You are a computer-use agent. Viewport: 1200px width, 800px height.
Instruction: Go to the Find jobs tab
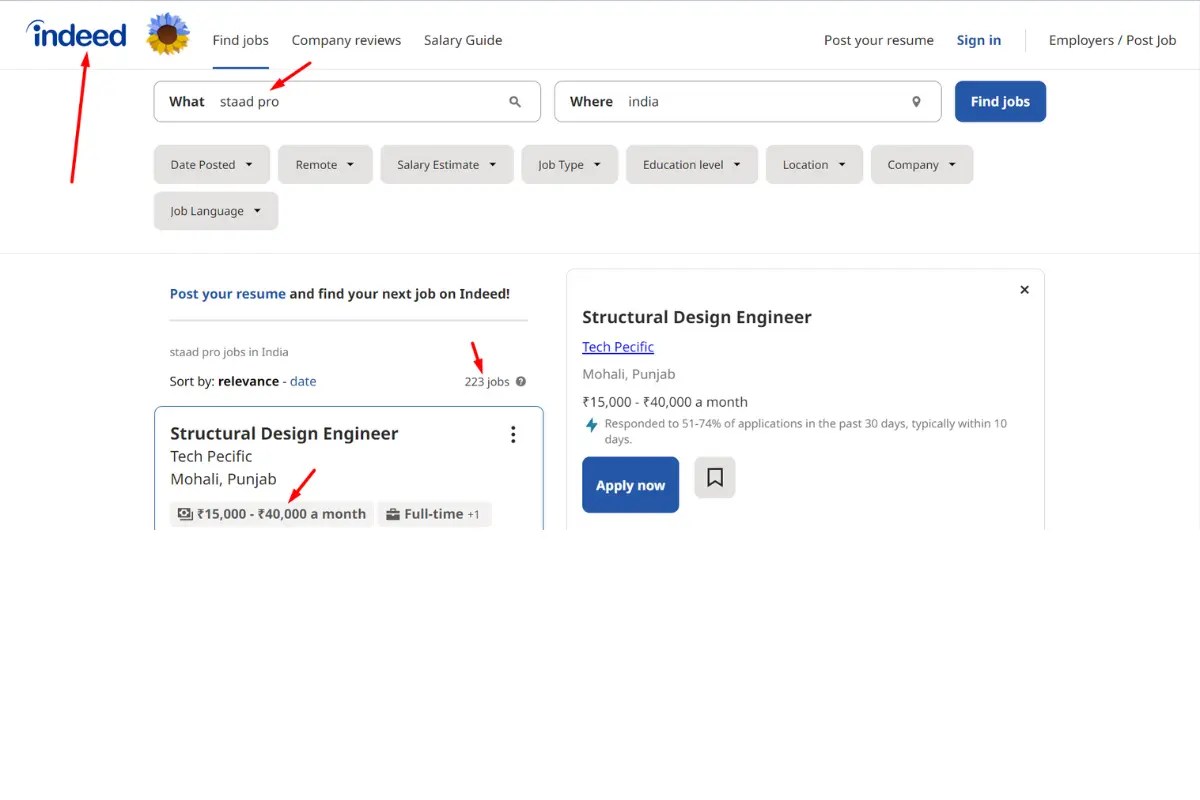point(241,40)
